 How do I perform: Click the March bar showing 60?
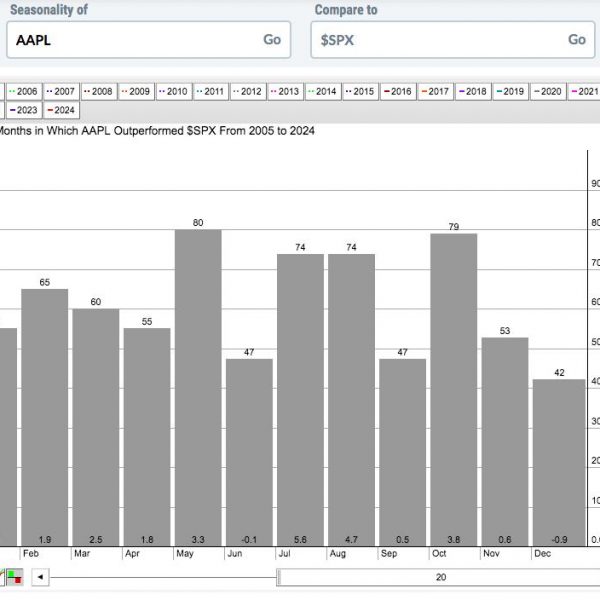point(96,427)
